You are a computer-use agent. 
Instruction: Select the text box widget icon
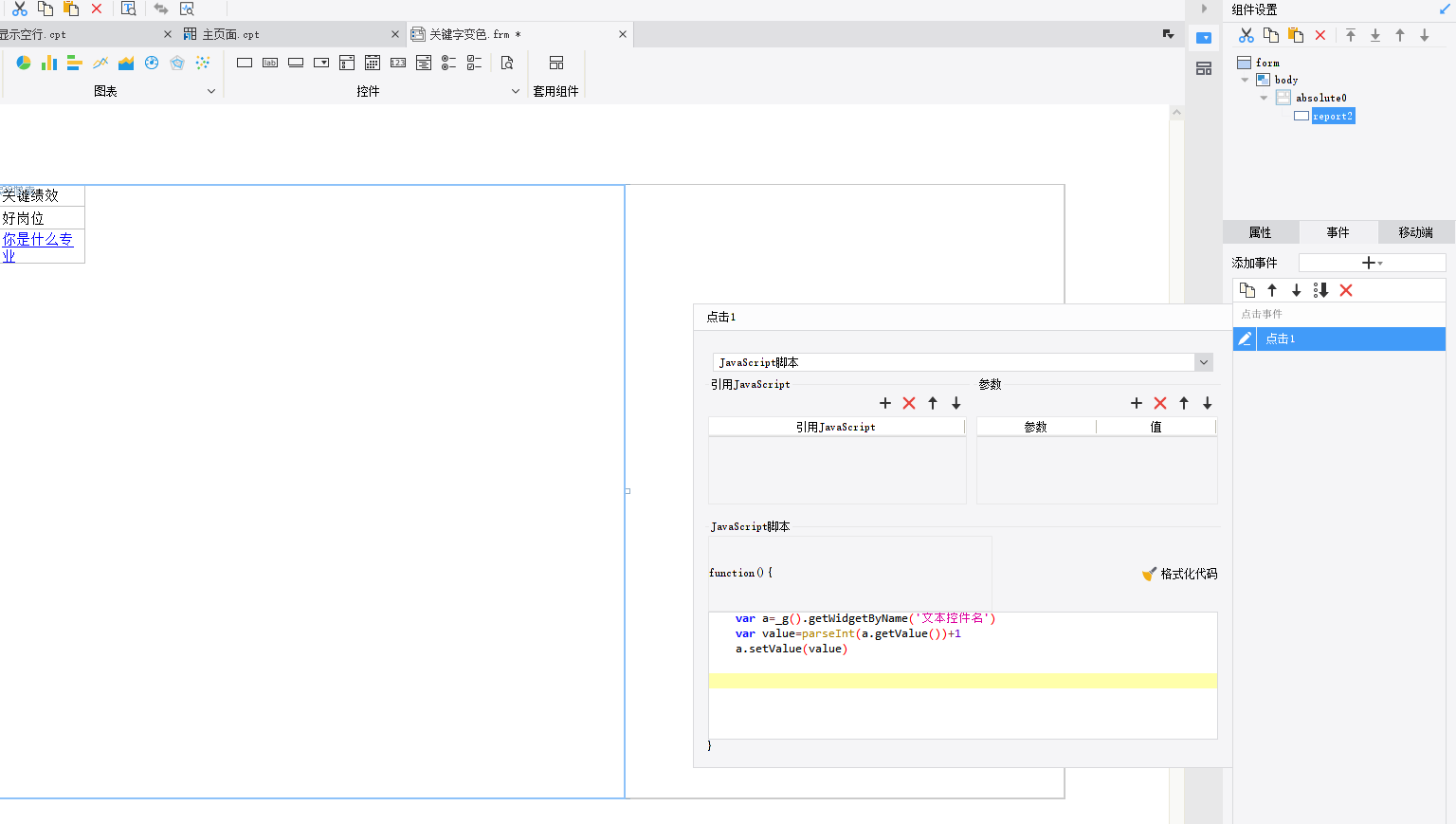(245, 63)
